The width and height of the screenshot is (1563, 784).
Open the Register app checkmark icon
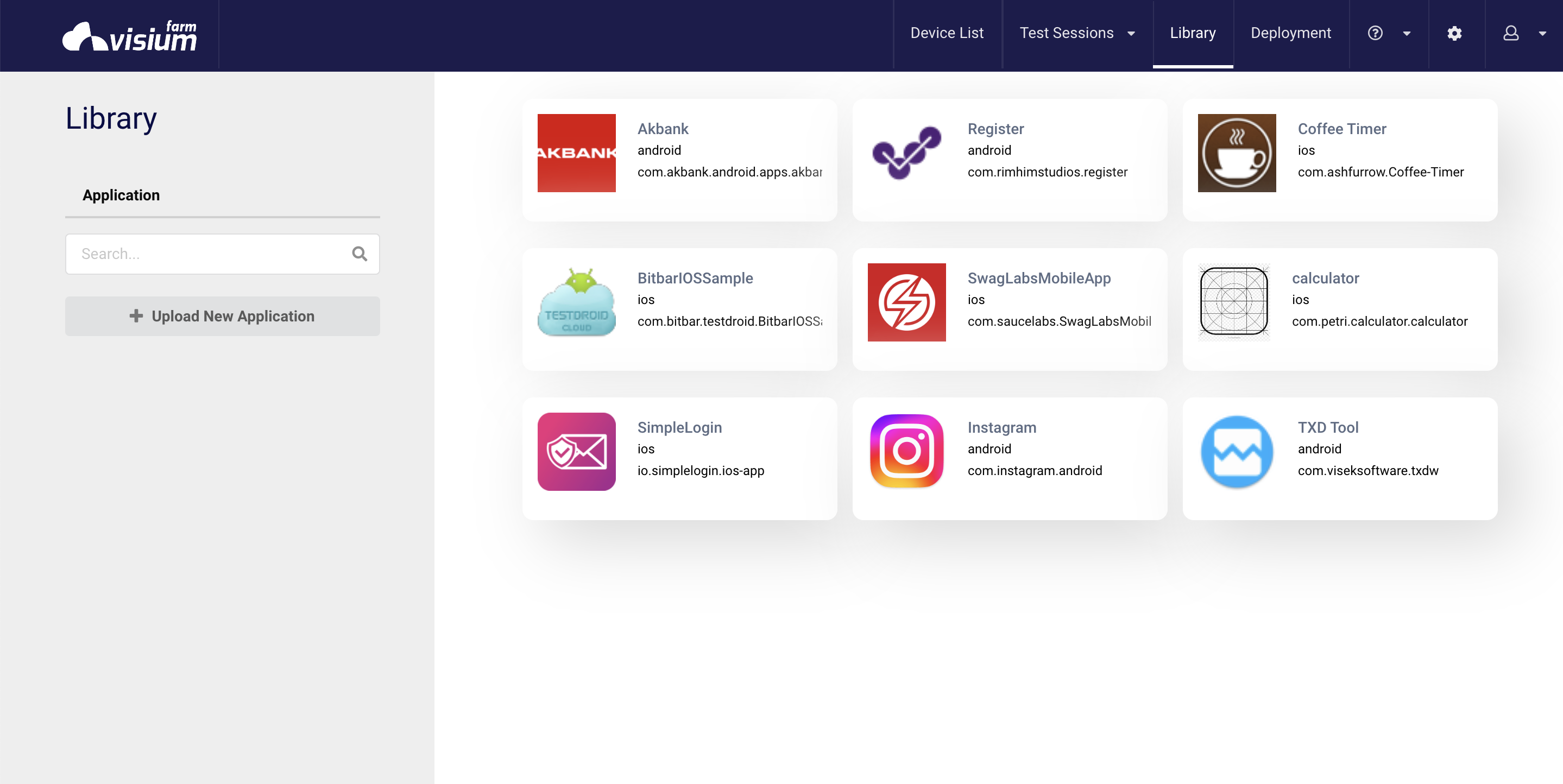[906, 153]
